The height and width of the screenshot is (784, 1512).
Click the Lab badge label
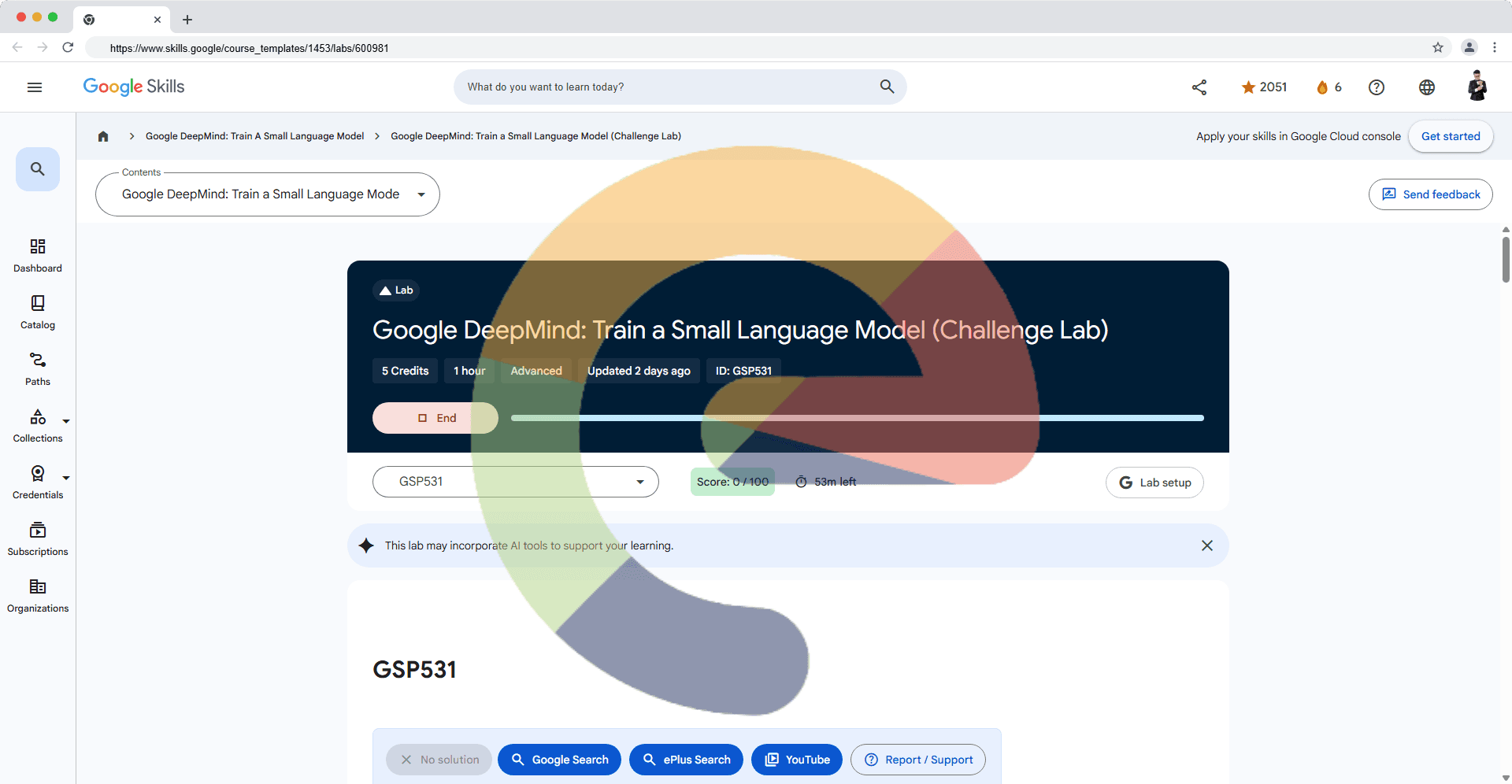pos(396,290)
